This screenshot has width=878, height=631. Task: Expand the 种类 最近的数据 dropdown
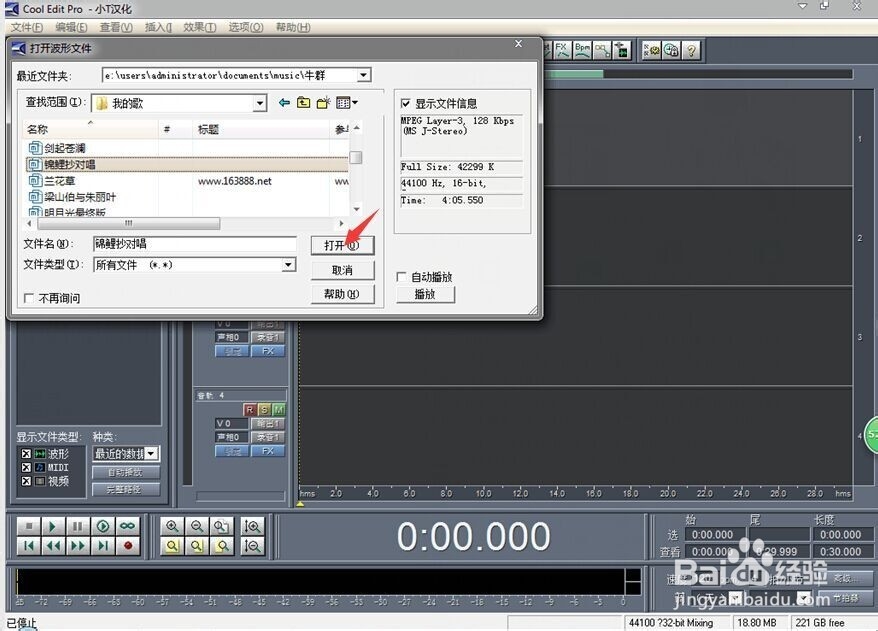[x=151, y=454]
